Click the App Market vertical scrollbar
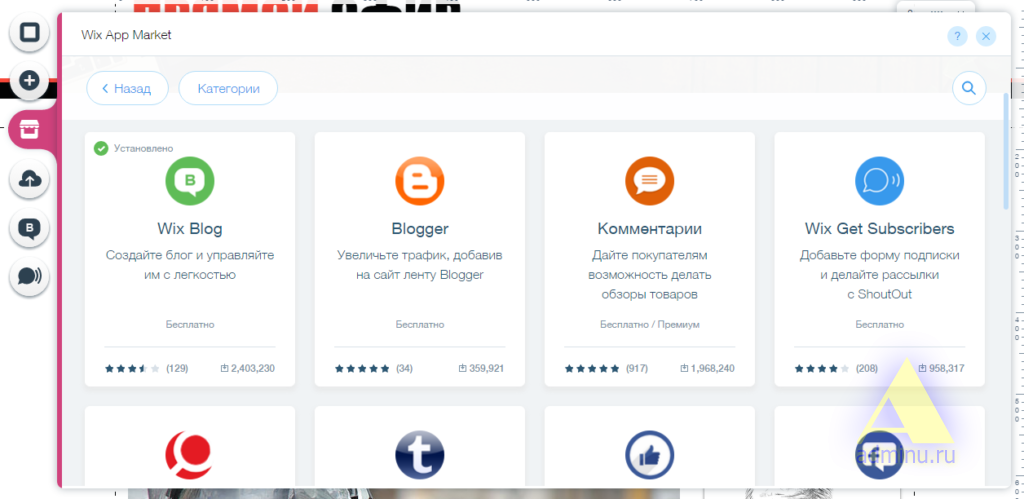 click(x=1006, y=150)
